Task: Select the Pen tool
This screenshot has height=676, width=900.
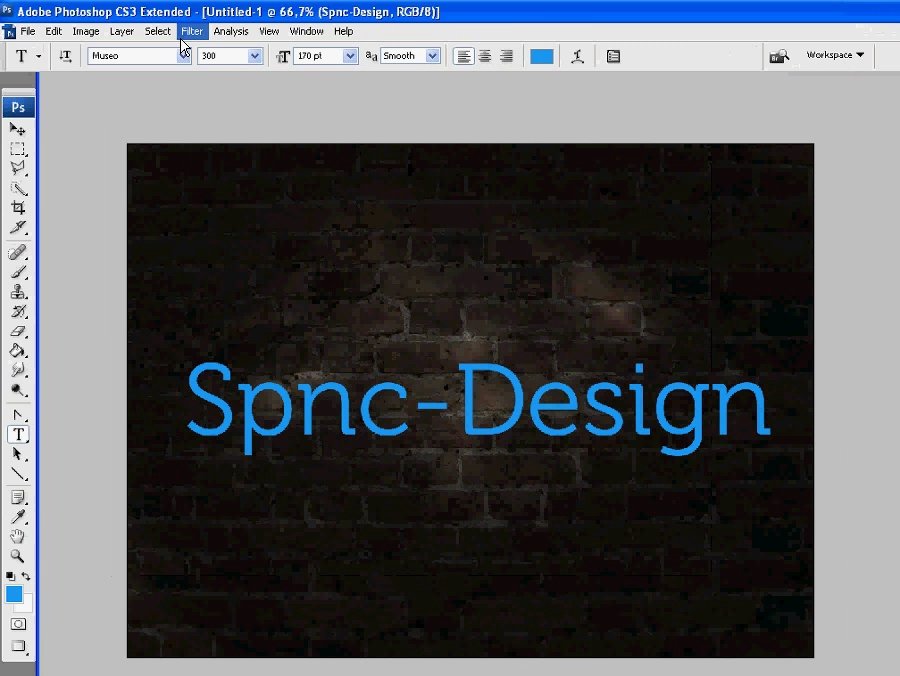Action: 18,415
